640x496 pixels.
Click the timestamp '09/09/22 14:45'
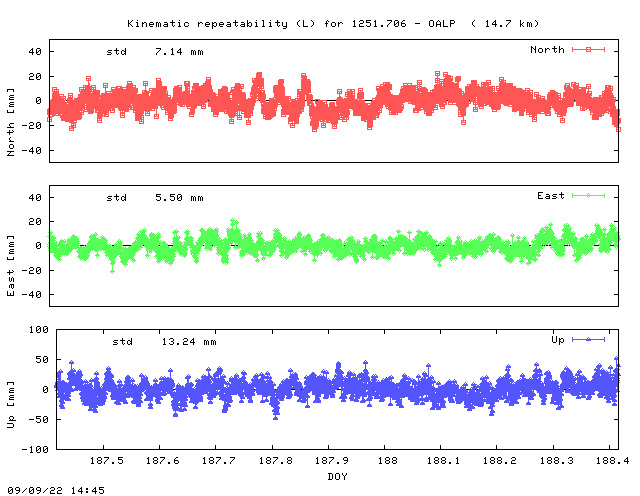coord(56,490)
